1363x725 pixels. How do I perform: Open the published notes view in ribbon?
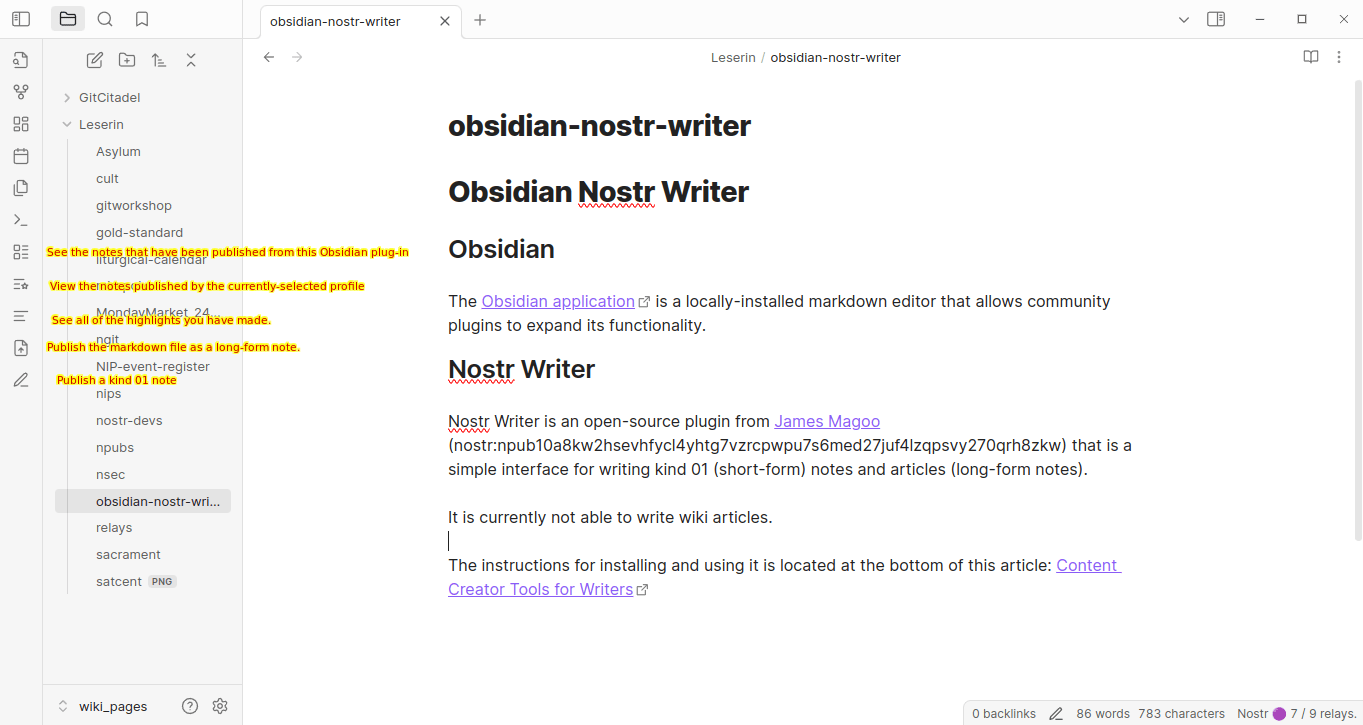(21, 252)
